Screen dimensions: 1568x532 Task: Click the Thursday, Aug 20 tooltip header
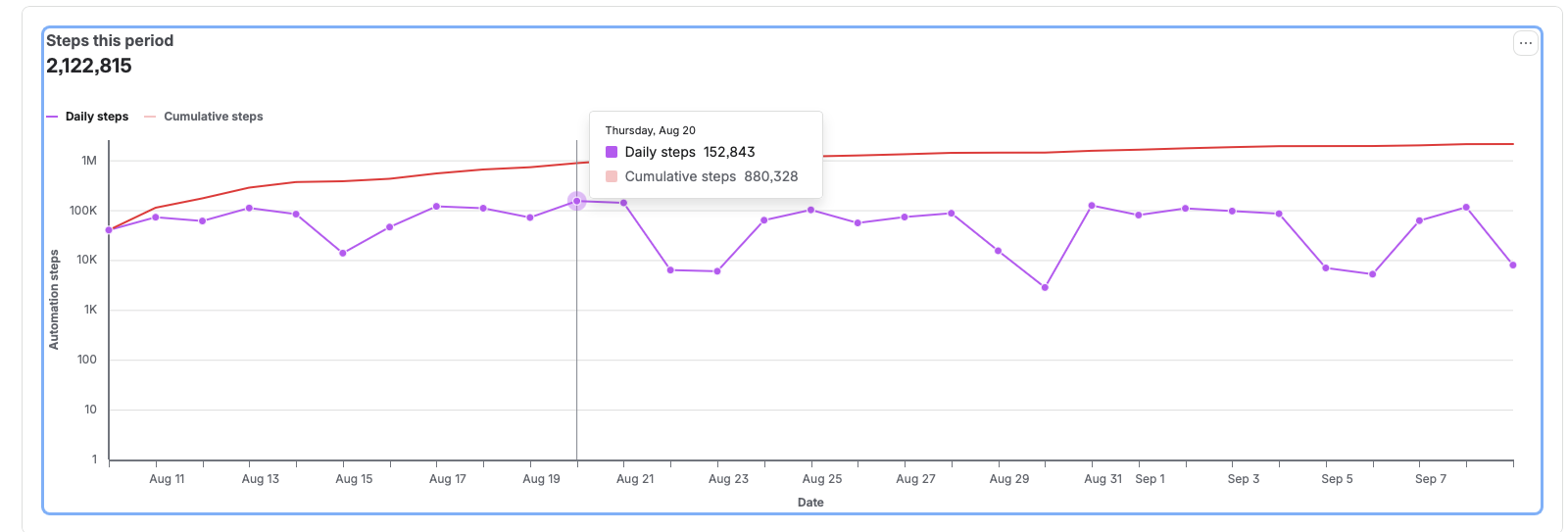coord(651,130)
